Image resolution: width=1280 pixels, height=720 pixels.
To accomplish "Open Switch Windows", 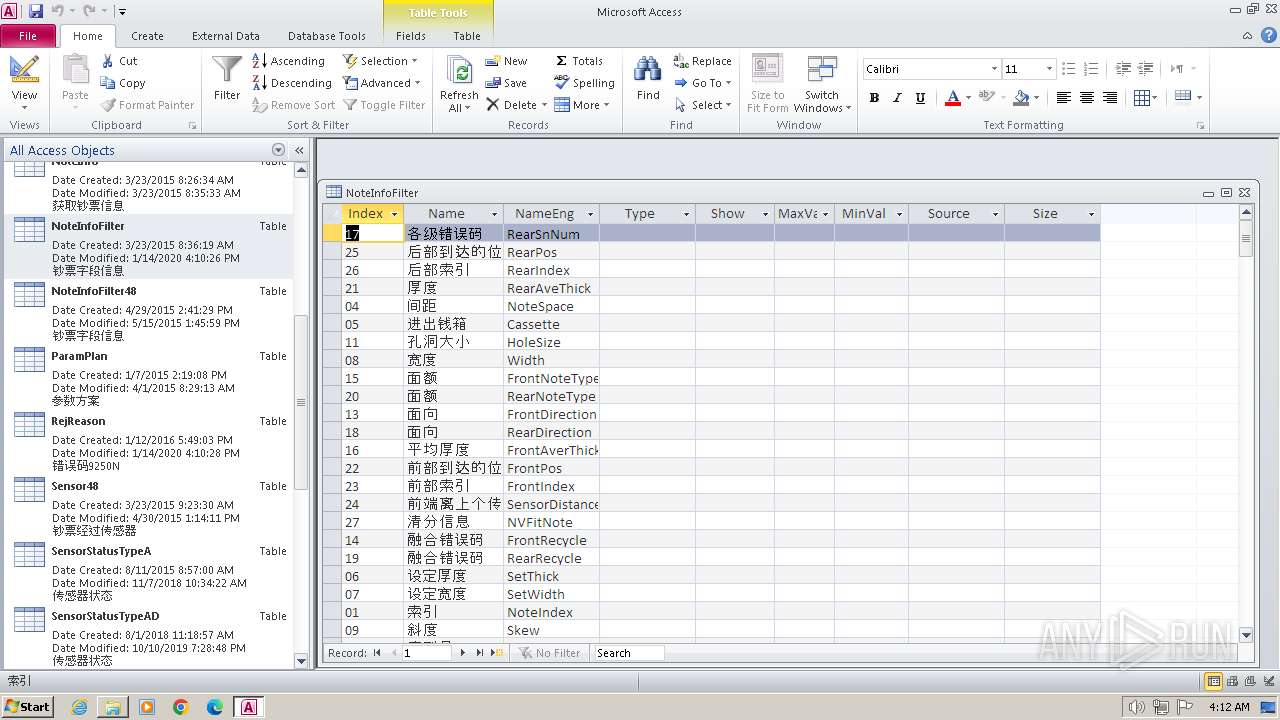I will pos(822,84).
